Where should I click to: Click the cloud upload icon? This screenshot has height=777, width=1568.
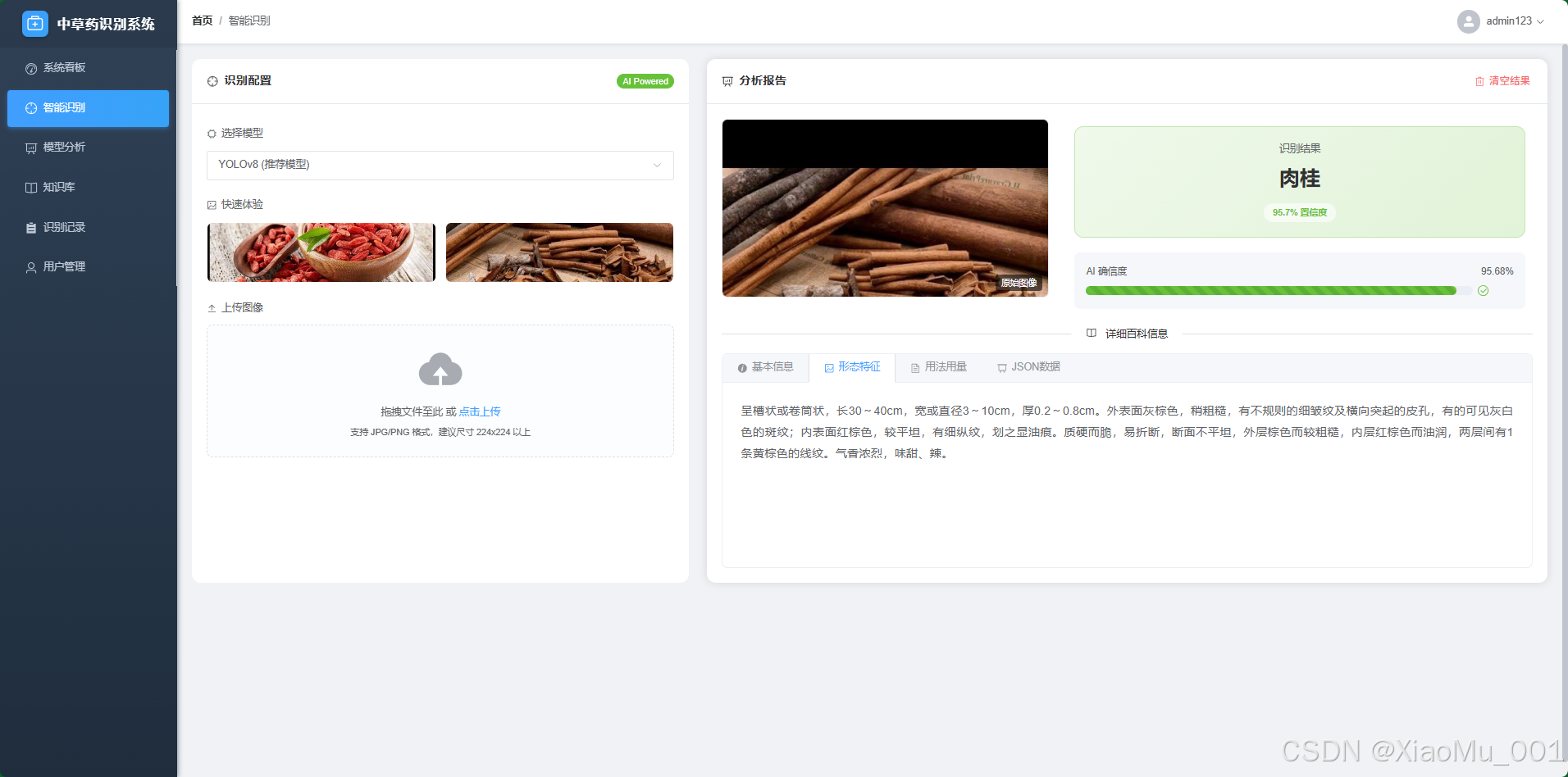pyautogui.click(x=440, y=370)
